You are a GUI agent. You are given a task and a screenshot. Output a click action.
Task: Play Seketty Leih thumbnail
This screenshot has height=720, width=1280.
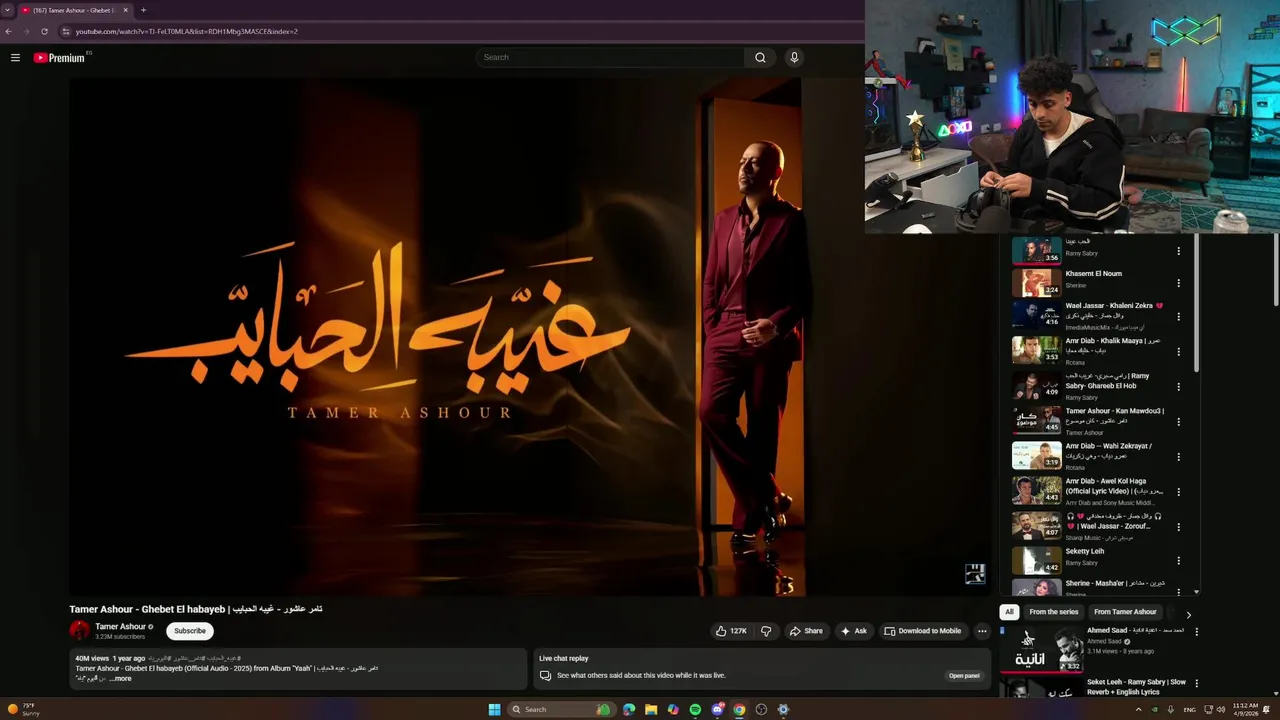coord(1036,559)
